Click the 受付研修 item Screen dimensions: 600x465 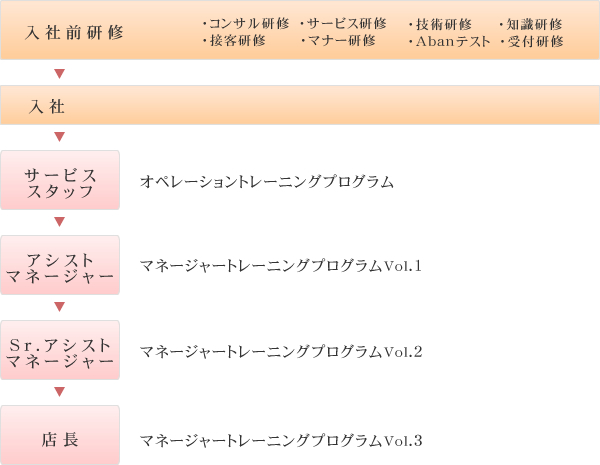[x=532, y=41]
